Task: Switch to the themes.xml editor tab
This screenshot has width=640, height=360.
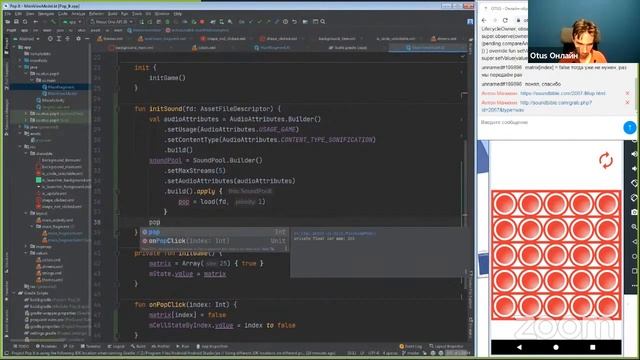Action: (x=113, y=39)
